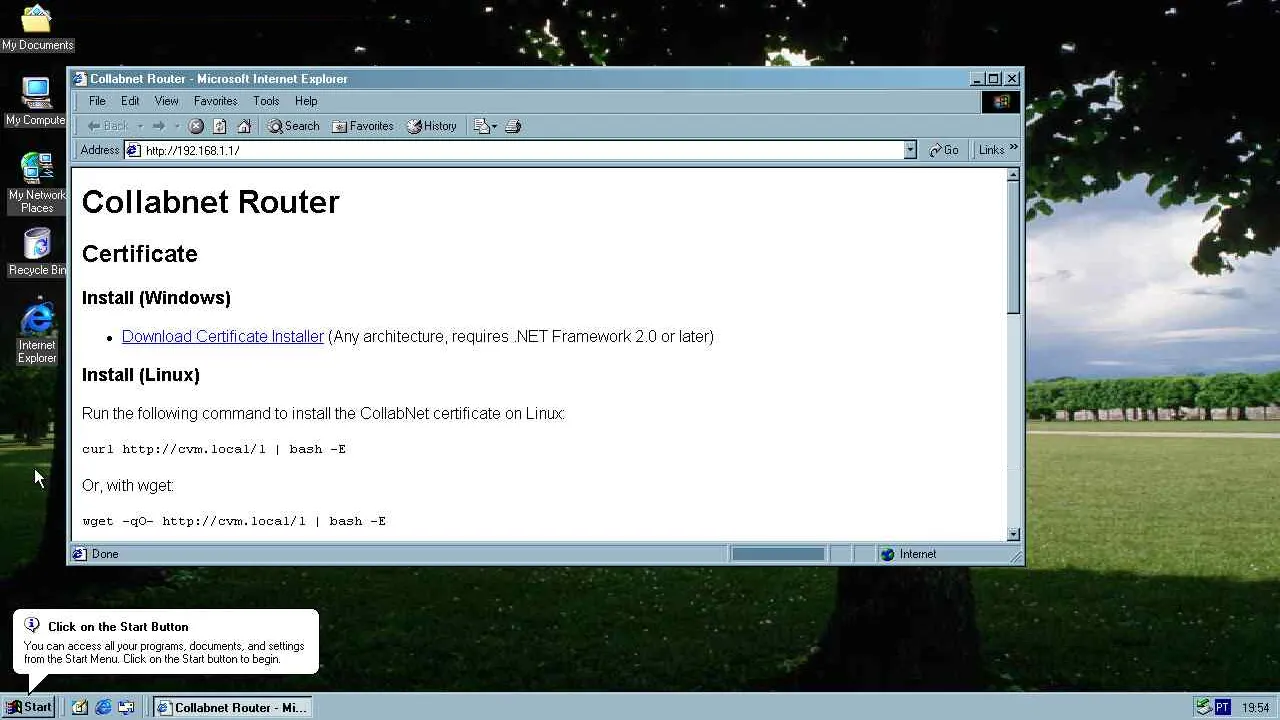
Task: Click the Certificate subheading
Action: point(140,254)
